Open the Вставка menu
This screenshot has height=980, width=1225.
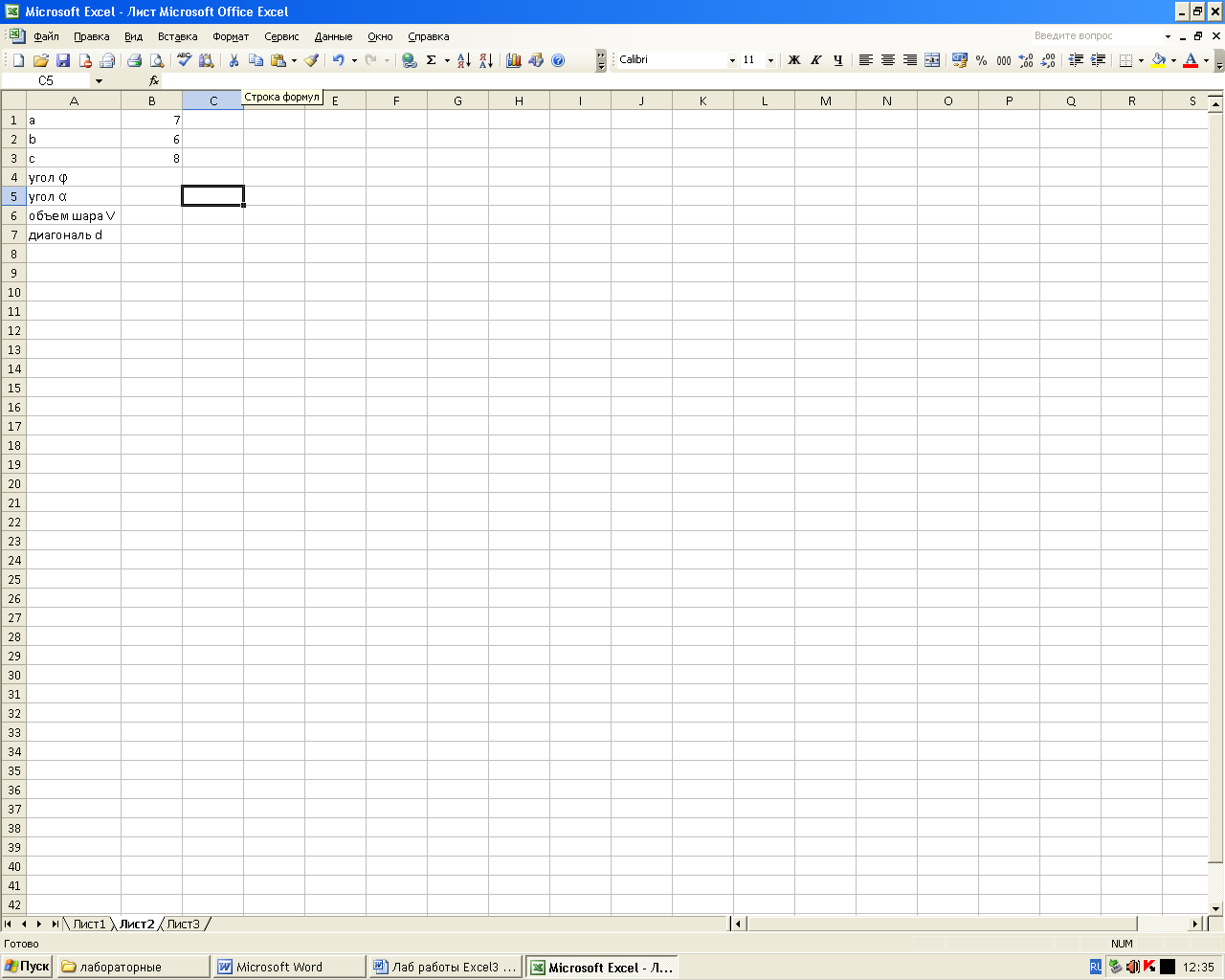pyautogui.click(x=178, y=36)
